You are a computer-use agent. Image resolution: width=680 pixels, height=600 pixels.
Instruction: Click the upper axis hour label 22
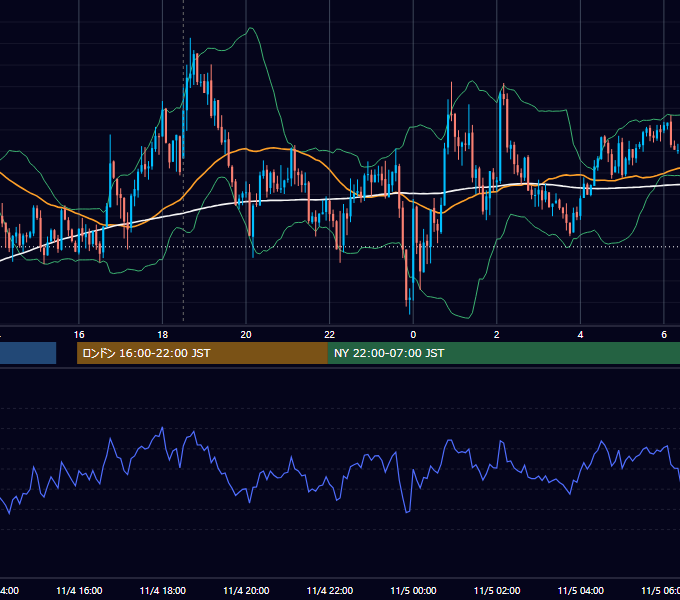pyautogui.click(x=330, y=335)
